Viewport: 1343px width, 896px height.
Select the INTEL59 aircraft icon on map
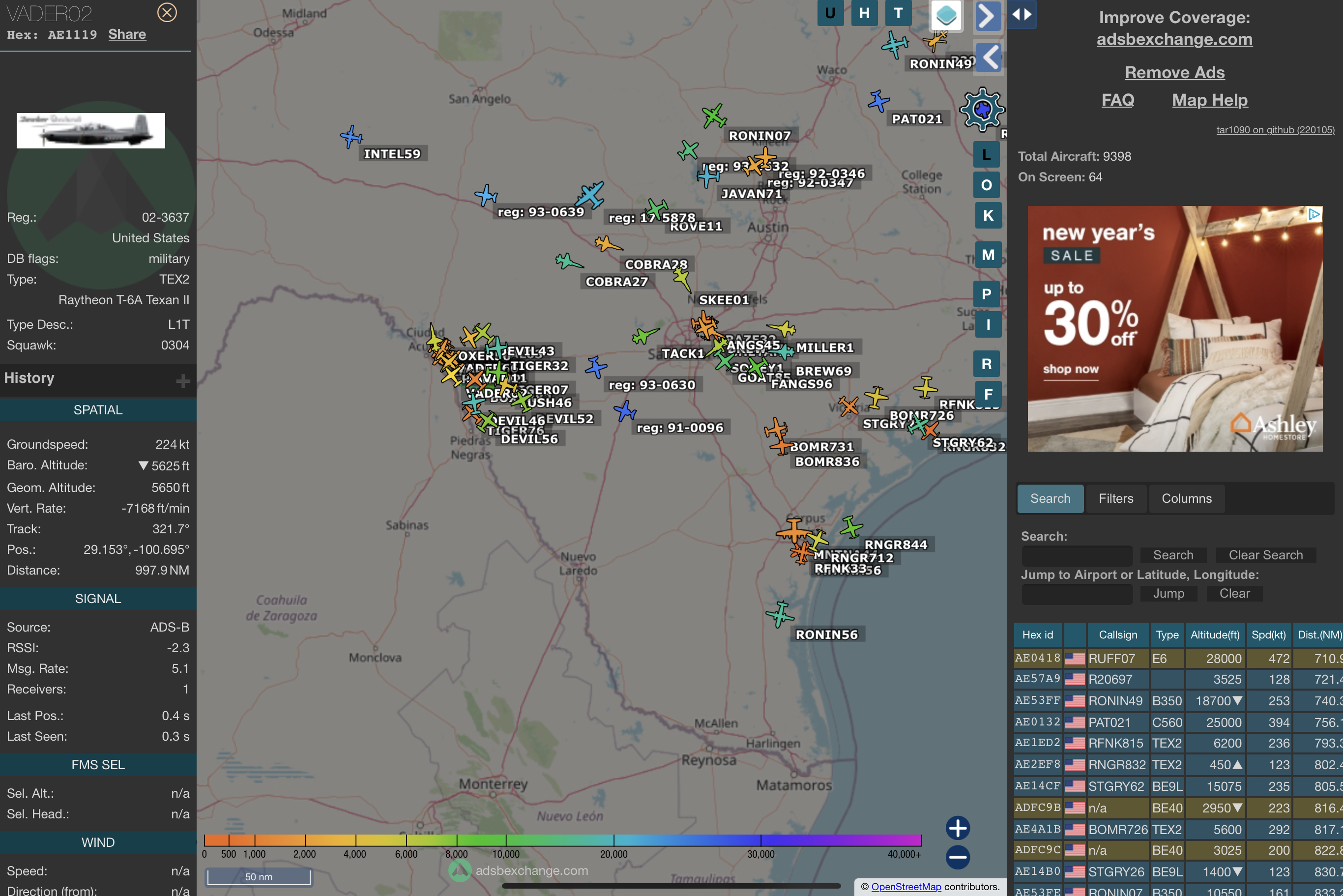click(x=351, y=137)
